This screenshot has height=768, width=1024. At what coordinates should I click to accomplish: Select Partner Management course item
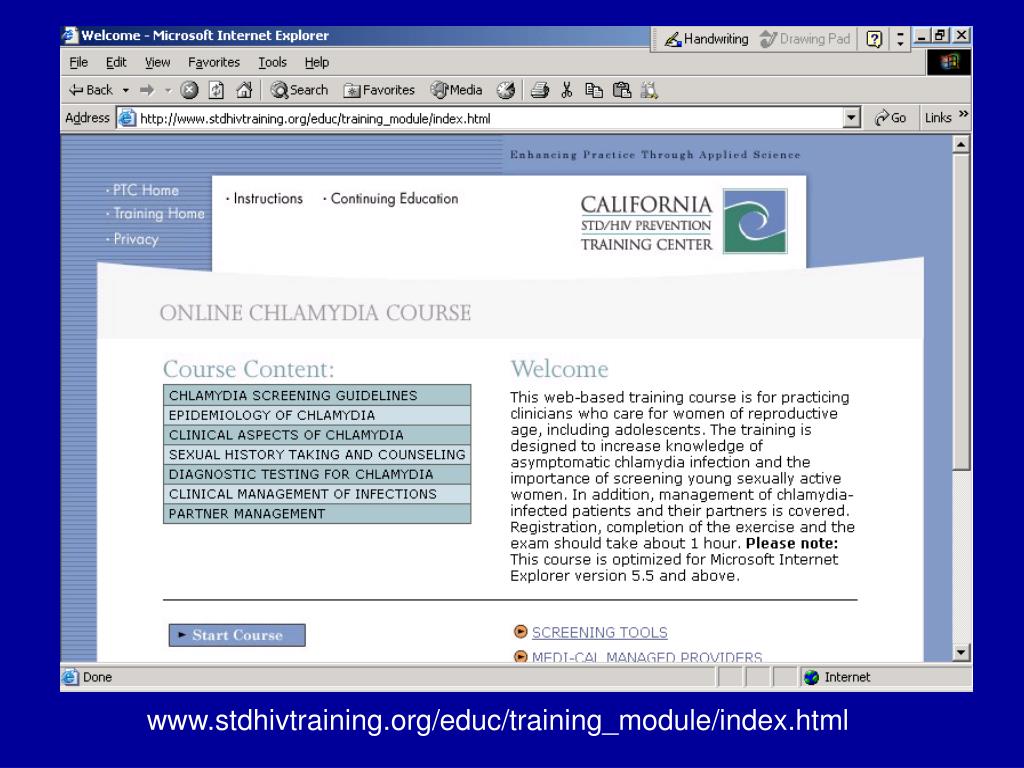317,513
